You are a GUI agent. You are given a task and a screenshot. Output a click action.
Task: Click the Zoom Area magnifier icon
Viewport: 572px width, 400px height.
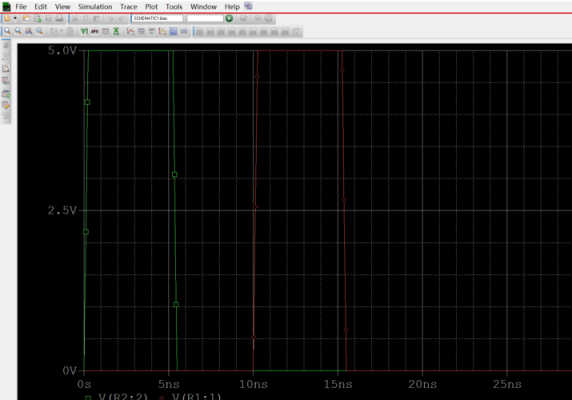click(28, 31)
